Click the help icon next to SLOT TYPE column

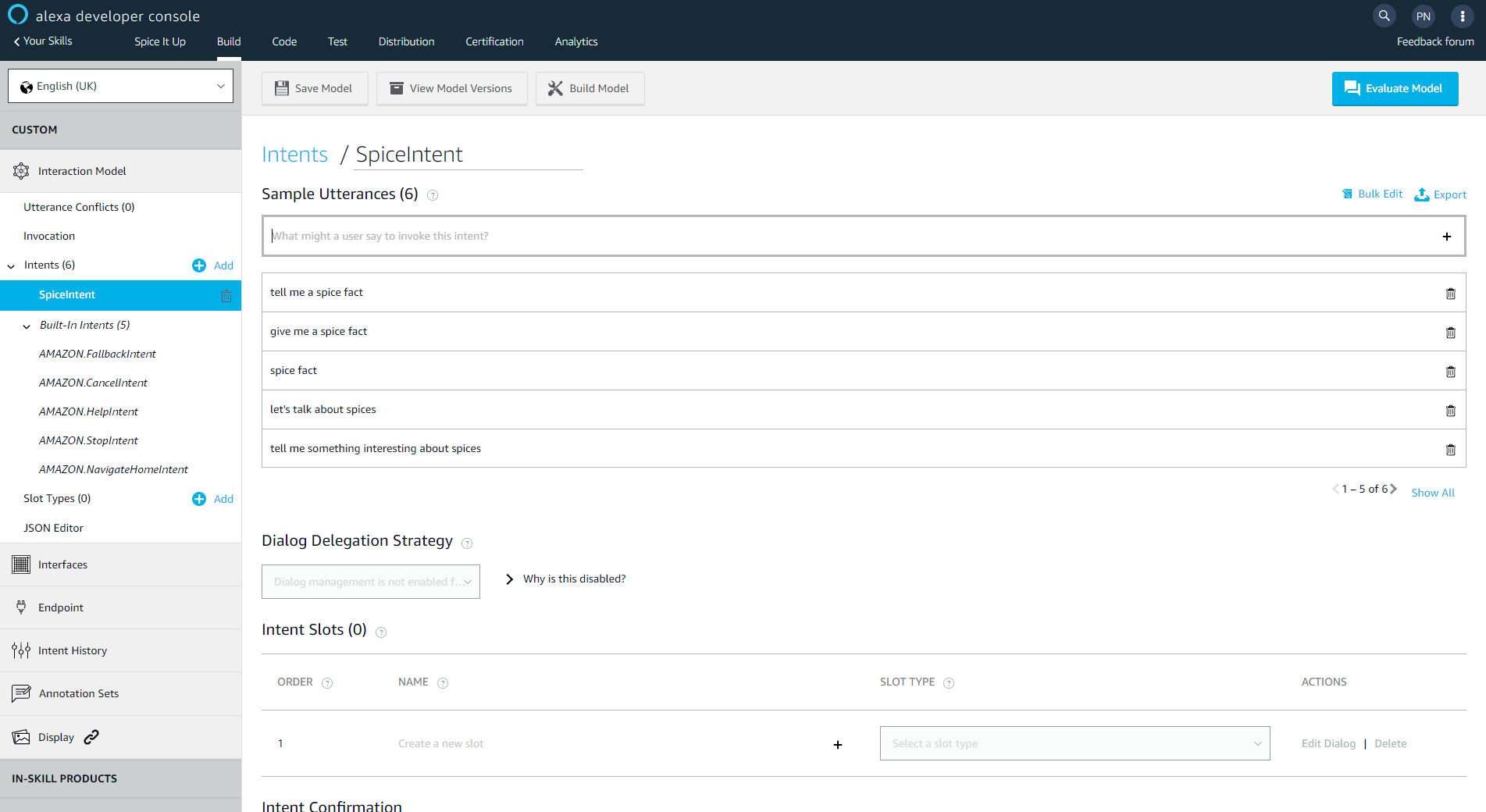(949, 683)
